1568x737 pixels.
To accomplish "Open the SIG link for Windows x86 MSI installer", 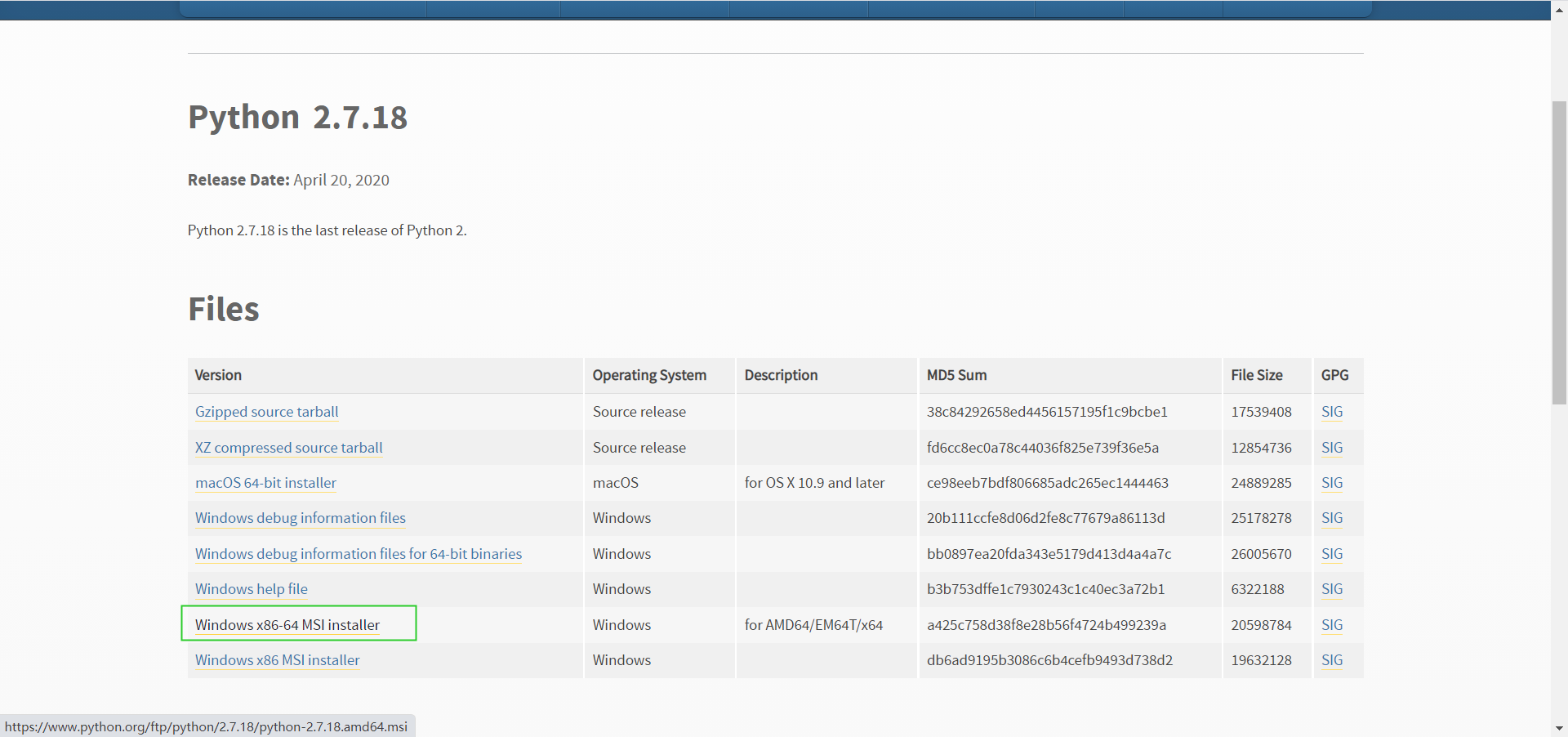I will 1332,660.
